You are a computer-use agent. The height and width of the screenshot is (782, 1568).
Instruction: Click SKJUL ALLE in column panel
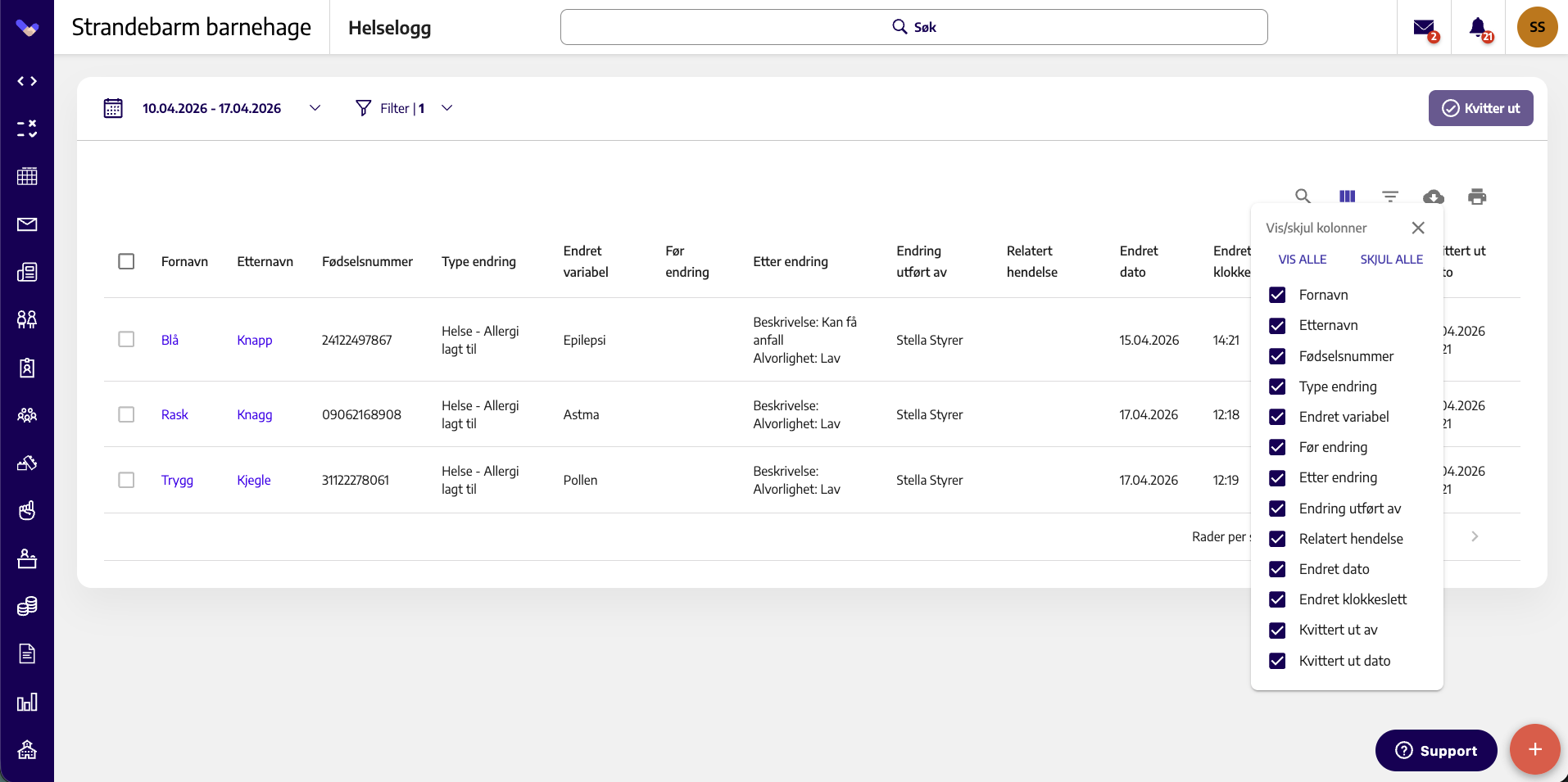click(x=1391, y=260)
